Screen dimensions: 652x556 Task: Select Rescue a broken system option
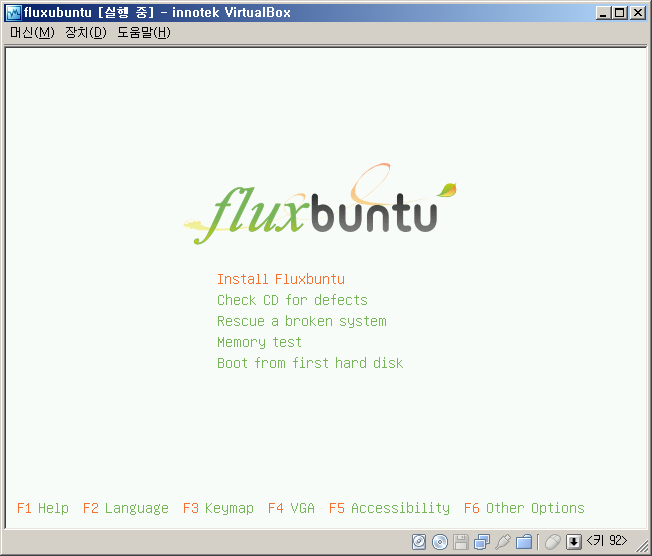click(x=302, y=321)
